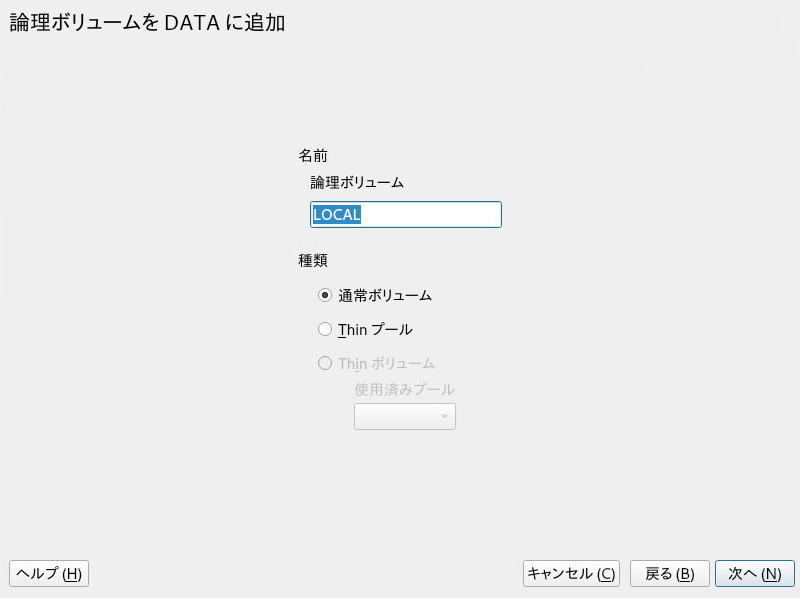The image size is (800, 598).
Task: Click the 論理ボリューム field label
Action: click(x=357, y=182)
